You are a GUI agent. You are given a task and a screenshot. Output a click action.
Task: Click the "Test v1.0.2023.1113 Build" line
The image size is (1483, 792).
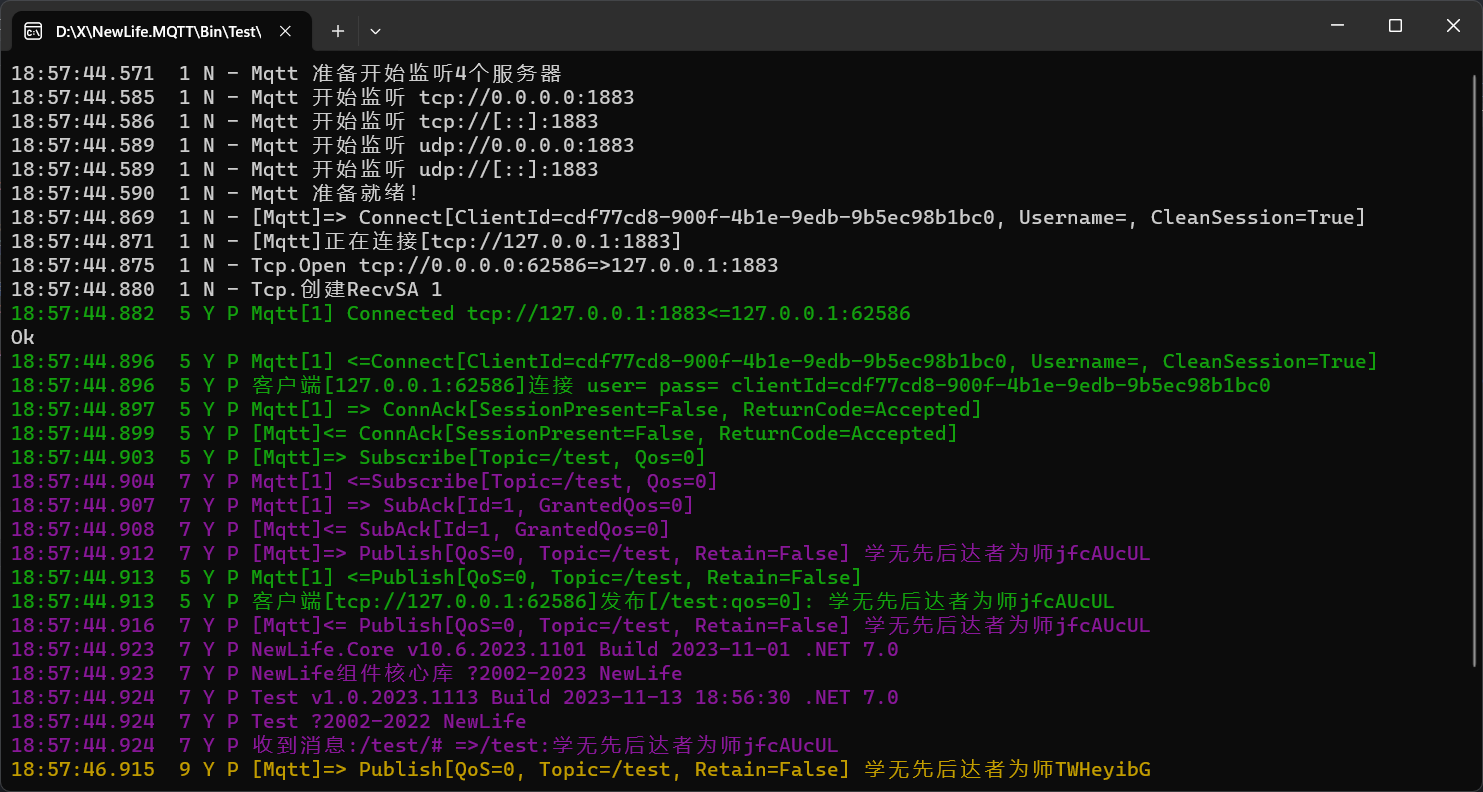tap(455, 697)
